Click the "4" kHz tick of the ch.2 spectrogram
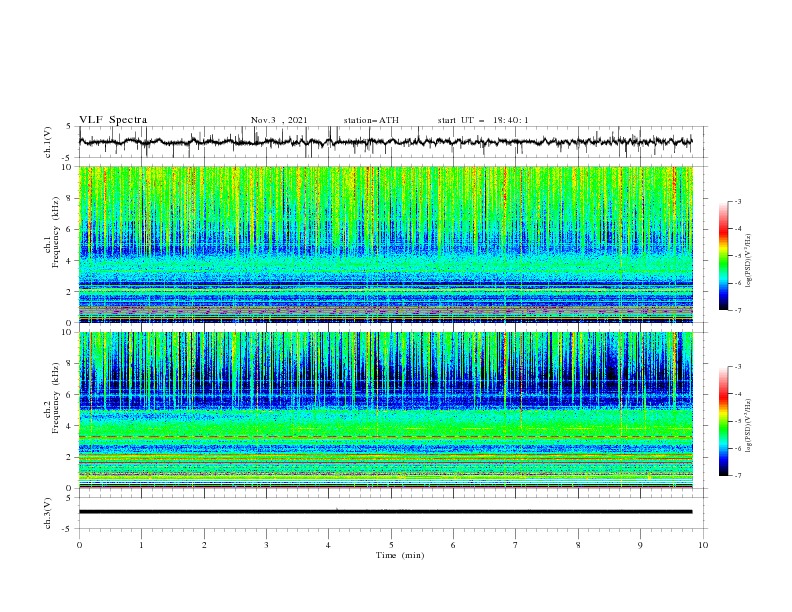Image resolution: width=792 pixels, height=612 pixels. [70, 426]
